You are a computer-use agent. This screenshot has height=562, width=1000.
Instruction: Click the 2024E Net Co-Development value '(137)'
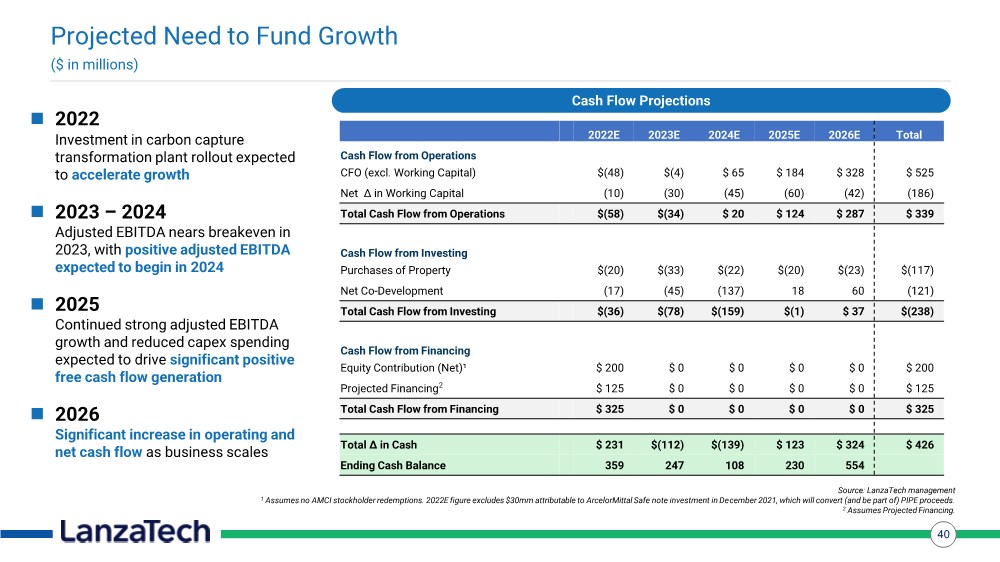click(x=731, y=290)
